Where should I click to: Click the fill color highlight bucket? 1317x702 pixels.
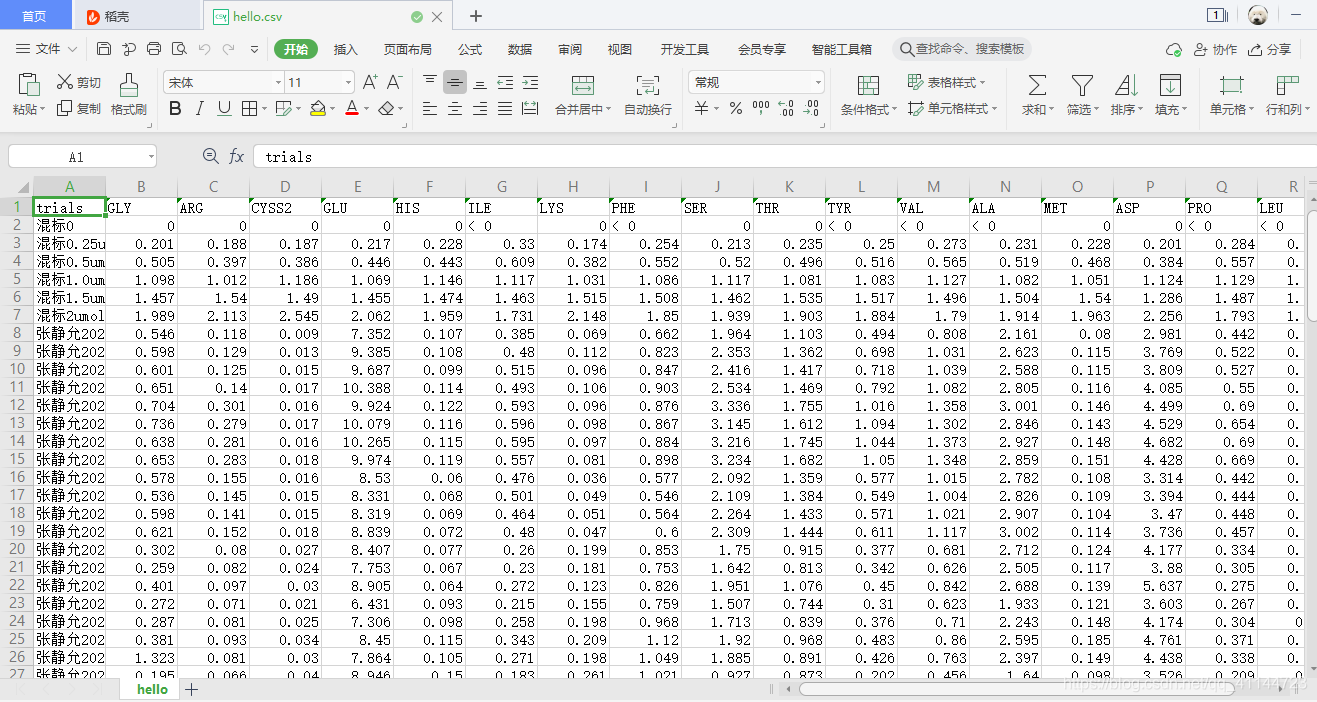point(318,108)
